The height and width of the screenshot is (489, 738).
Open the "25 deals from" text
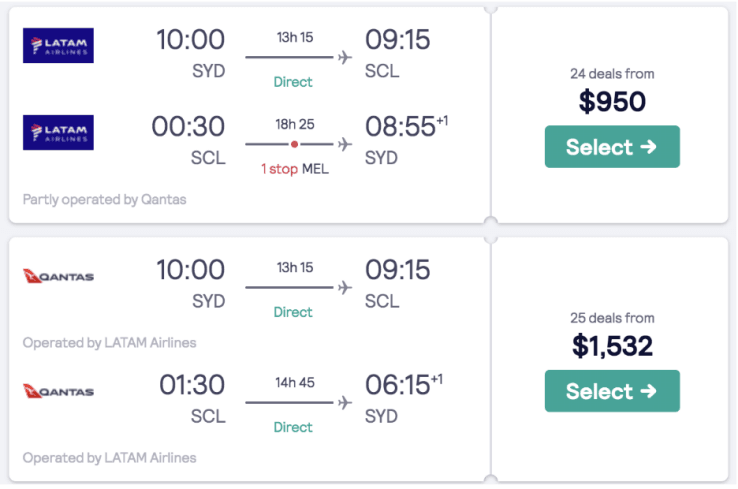[612, 318]
